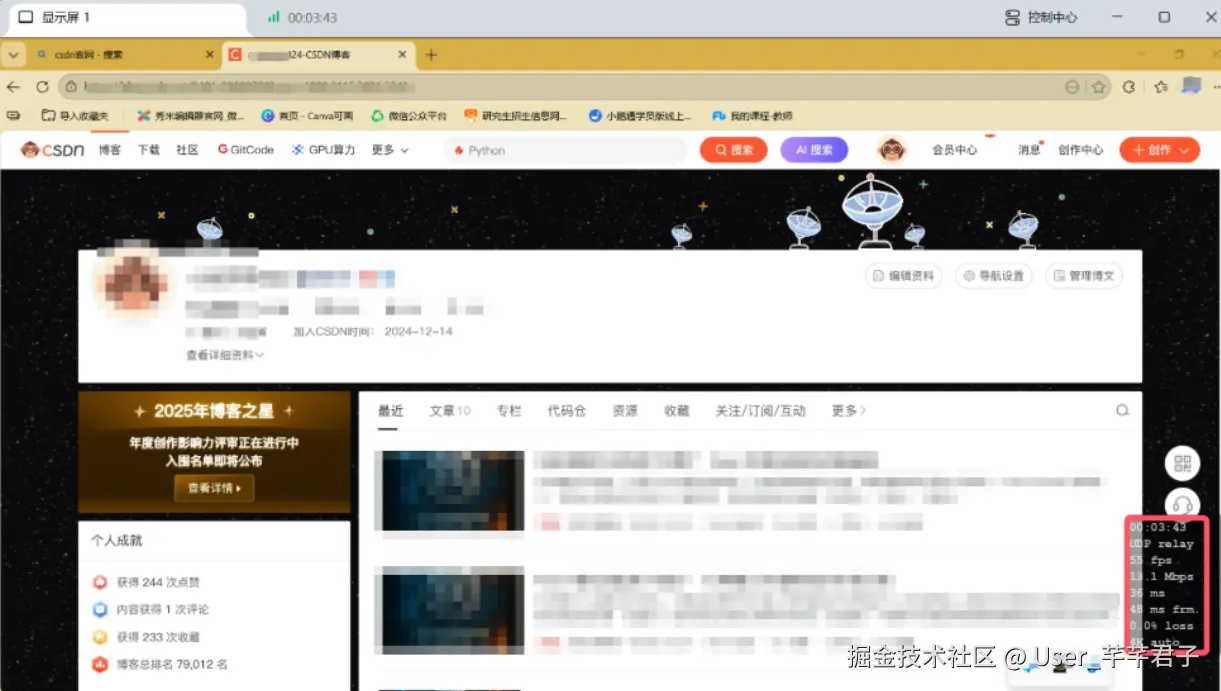Reload the current page
This screenshot has height=691, width=1221.
point(42,87)
